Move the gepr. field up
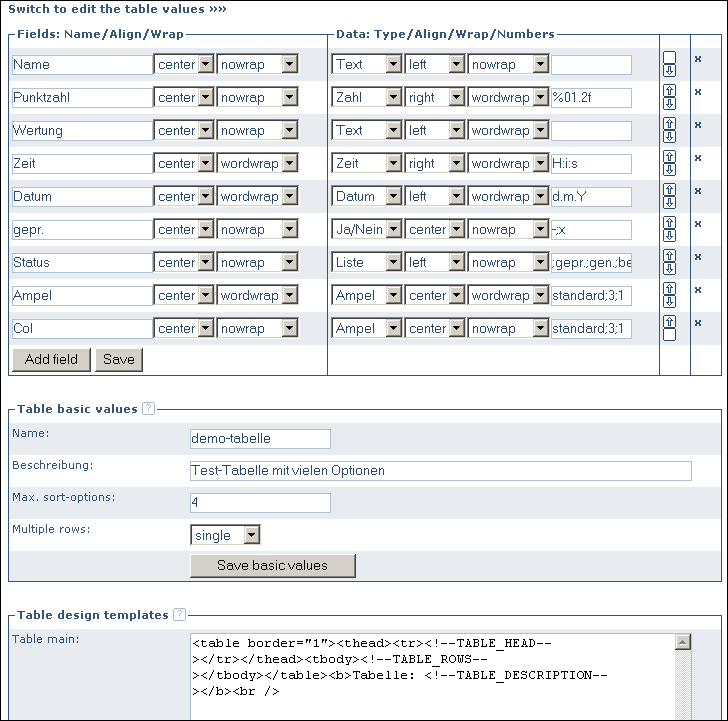 pos(669,222)
